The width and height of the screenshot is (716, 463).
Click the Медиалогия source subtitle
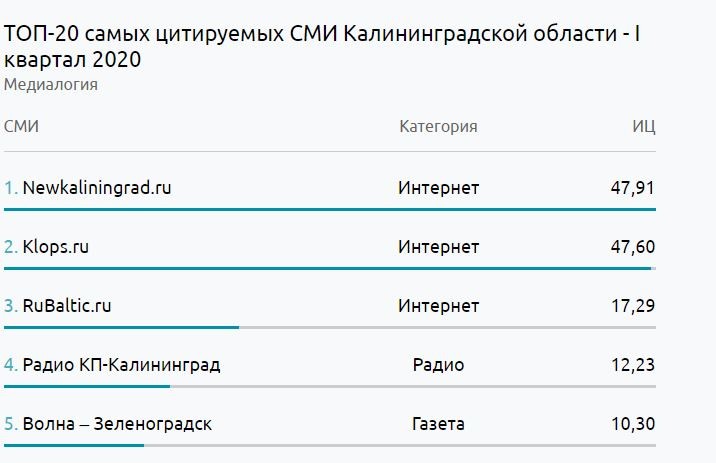coord(51,85)
